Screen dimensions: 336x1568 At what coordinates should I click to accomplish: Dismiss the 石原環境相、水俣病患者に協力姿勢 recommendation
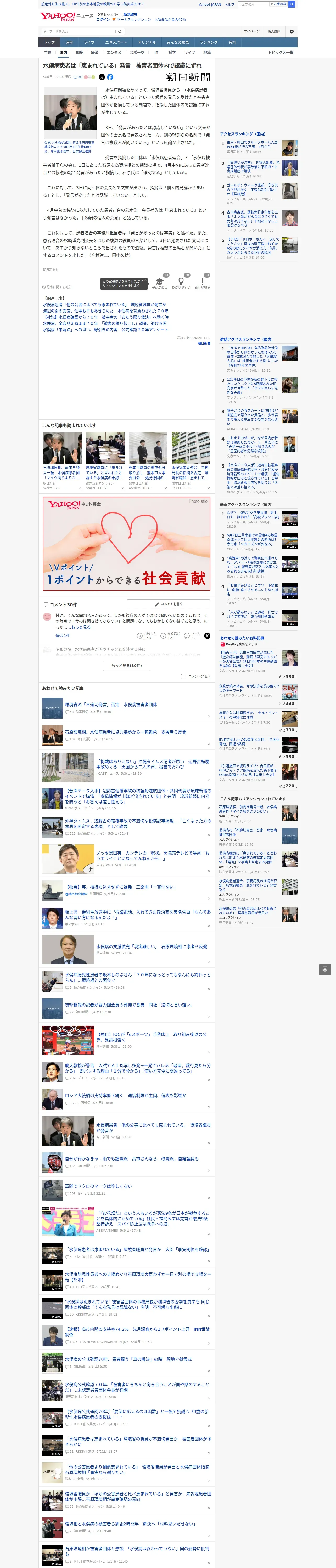click(209, 744)
